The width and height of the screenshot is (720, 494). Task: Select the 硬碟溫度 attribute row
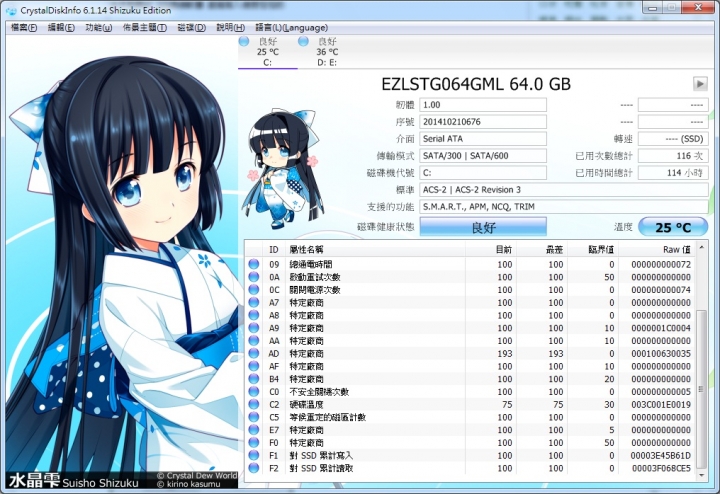(x=471, y=404)
